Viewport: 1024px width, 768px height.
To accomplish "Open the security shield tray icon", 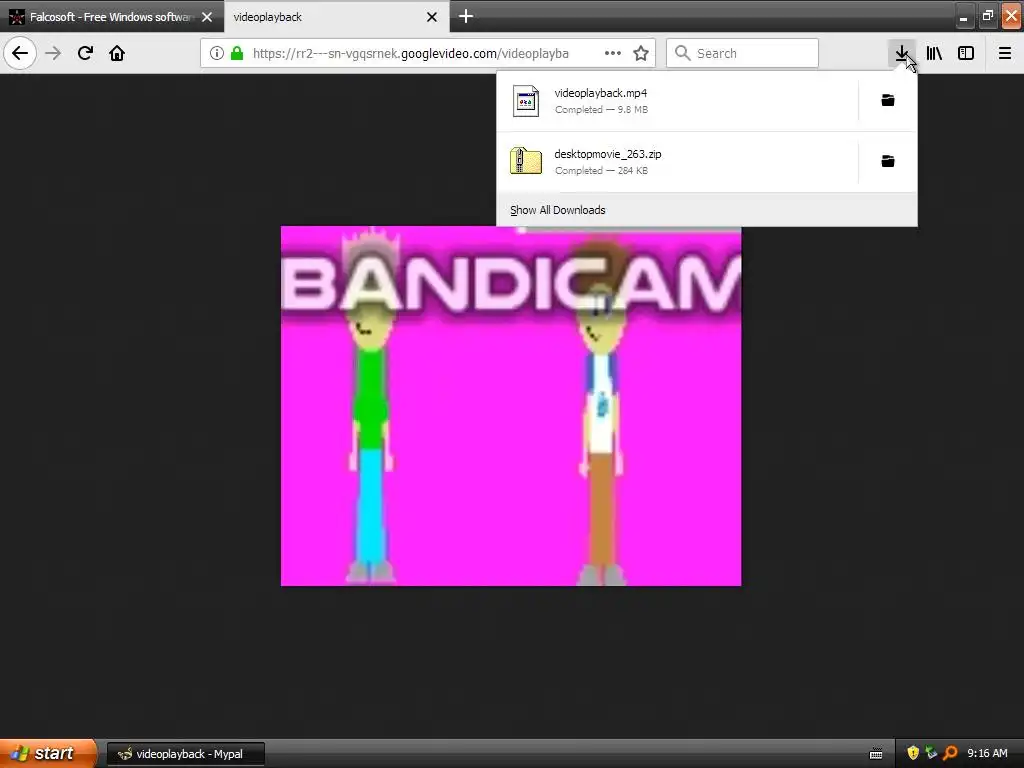I will coord(912,753).
